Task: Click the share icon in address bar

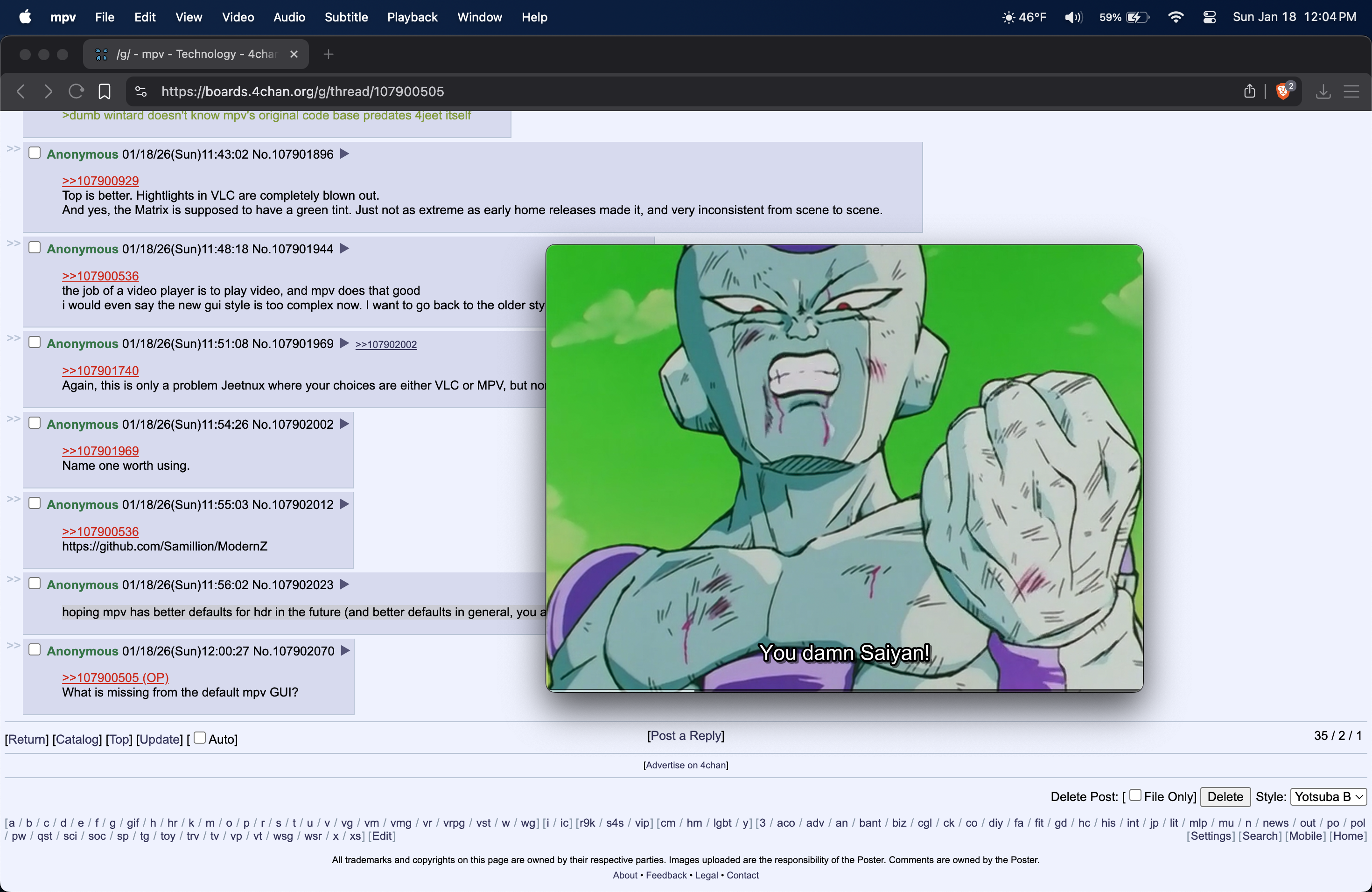Action: [1249, 91]
